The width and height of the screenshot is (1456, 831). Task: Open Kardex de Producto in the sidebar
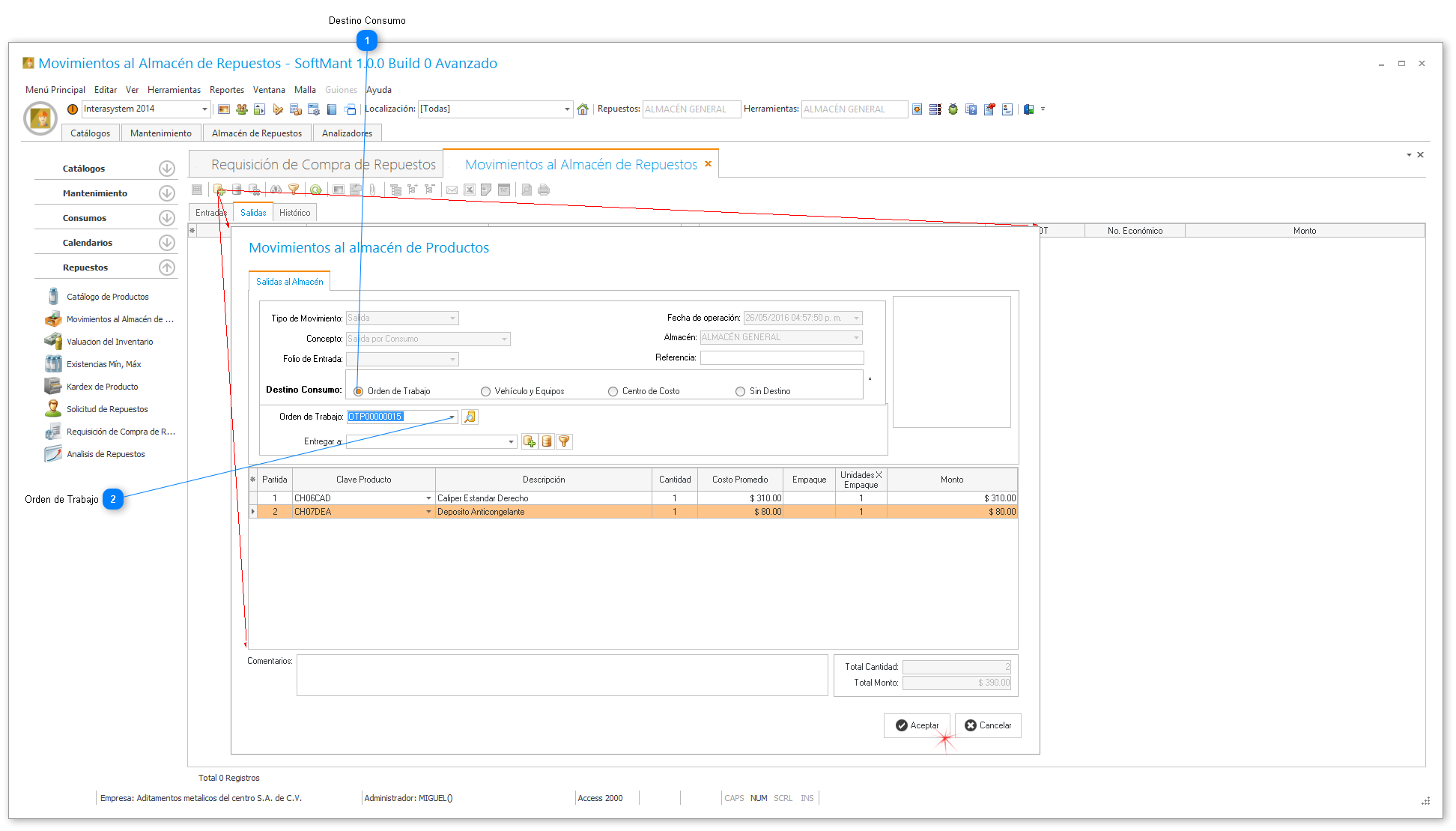(x=102, y=387)
